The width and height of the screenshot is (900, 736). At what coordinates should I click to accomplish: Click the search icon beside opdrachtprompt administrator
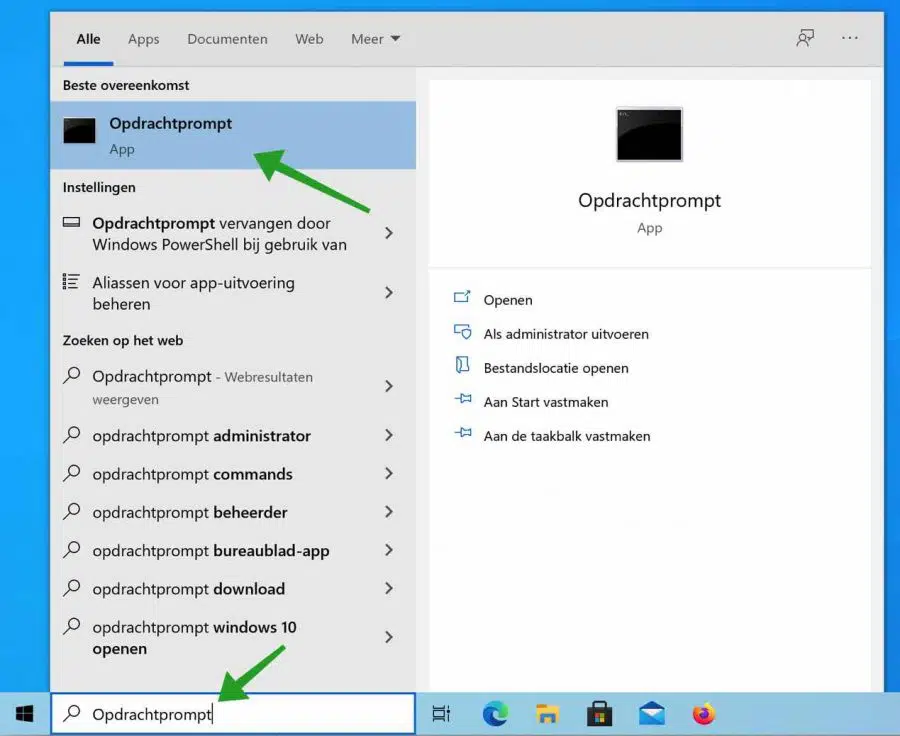(x=72, y=434)
